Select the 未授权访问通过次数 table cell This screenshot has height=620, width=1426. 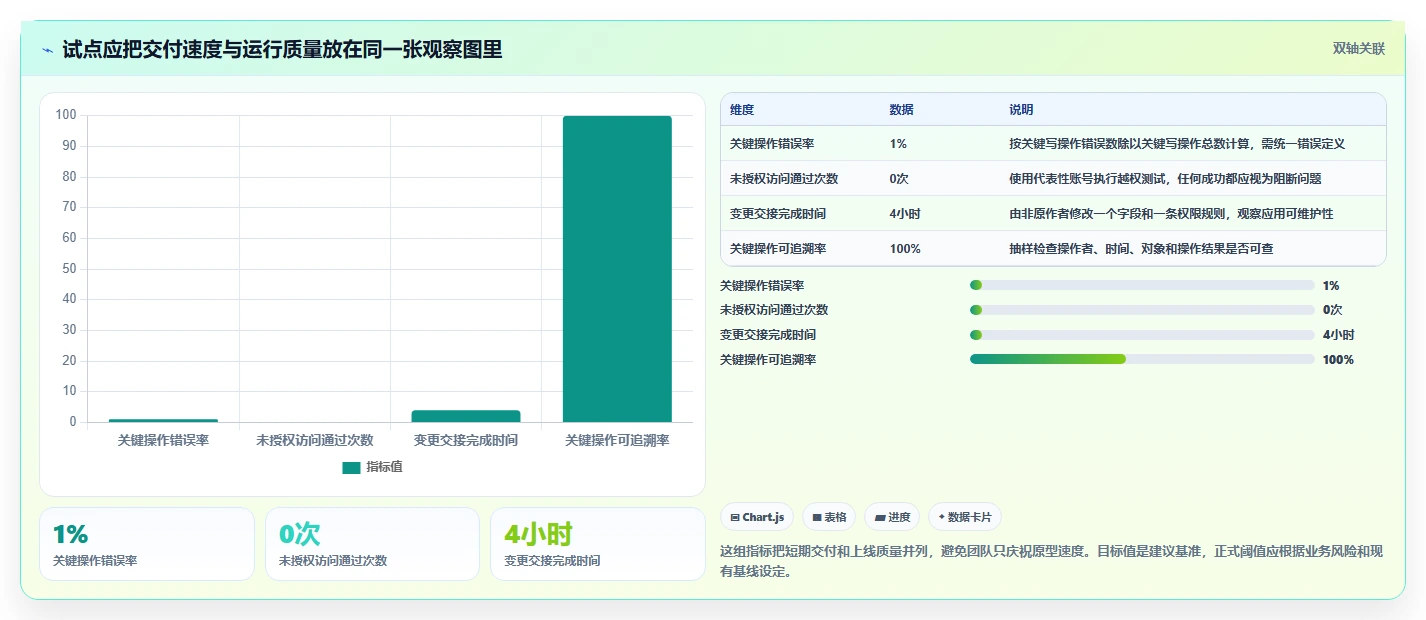784,179
